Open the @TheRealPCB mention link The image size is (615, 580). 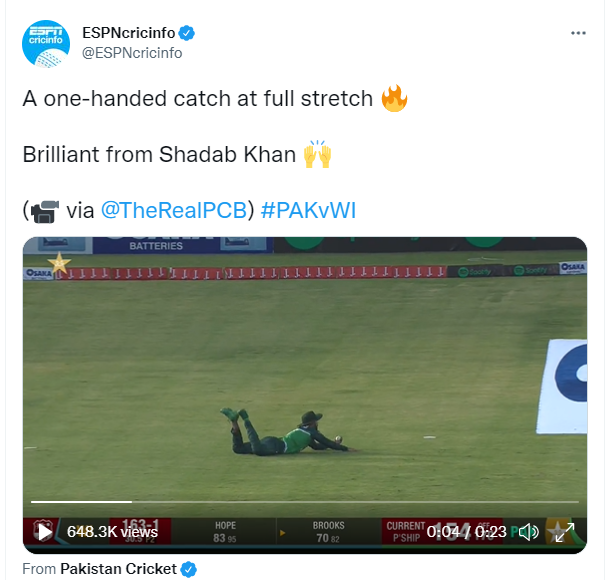tap(174, 210)
